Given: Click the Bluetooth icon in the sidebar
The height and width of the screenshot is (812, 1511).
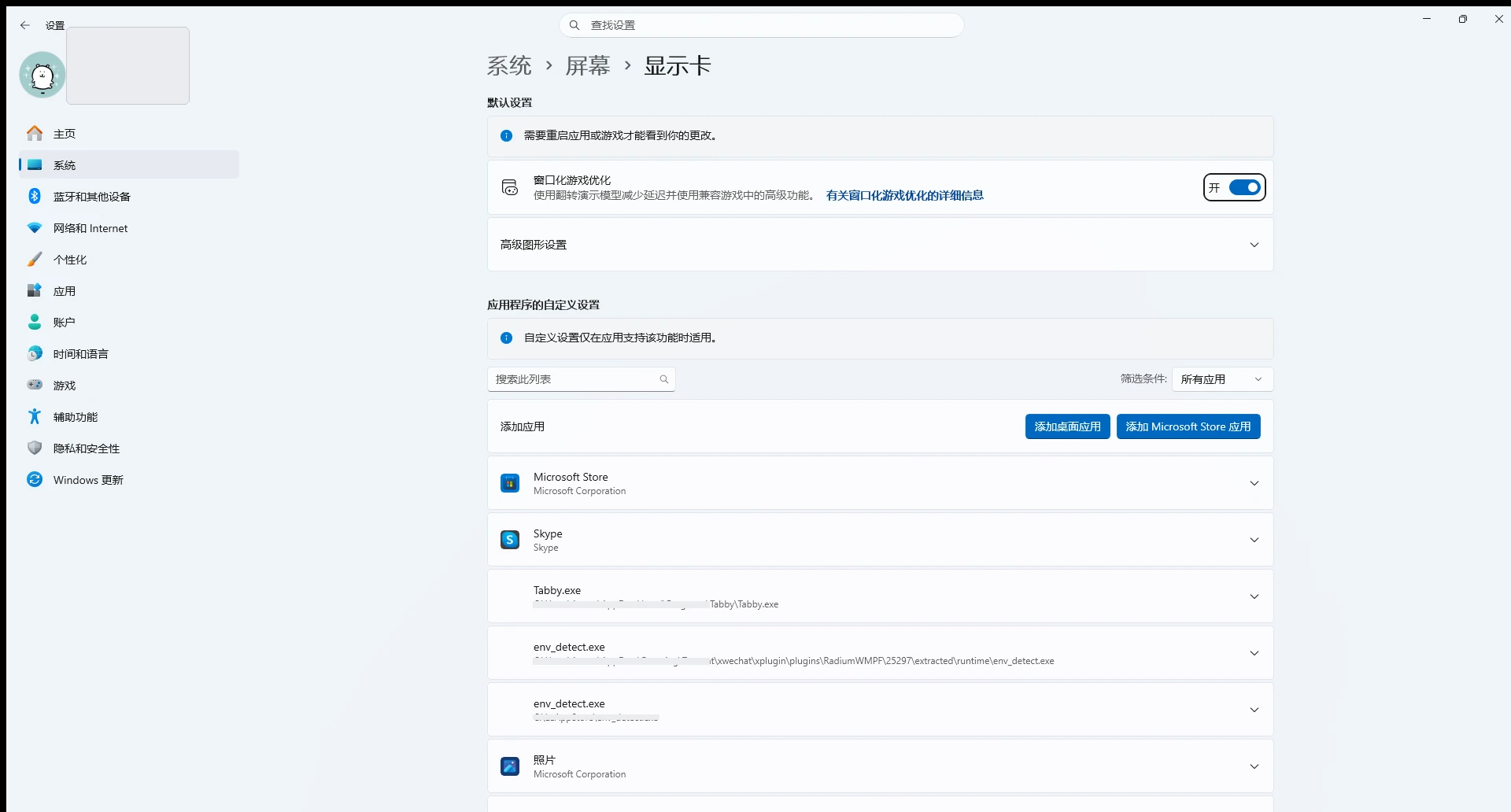Looking at the screenshot, I should [x=35, y=197].
